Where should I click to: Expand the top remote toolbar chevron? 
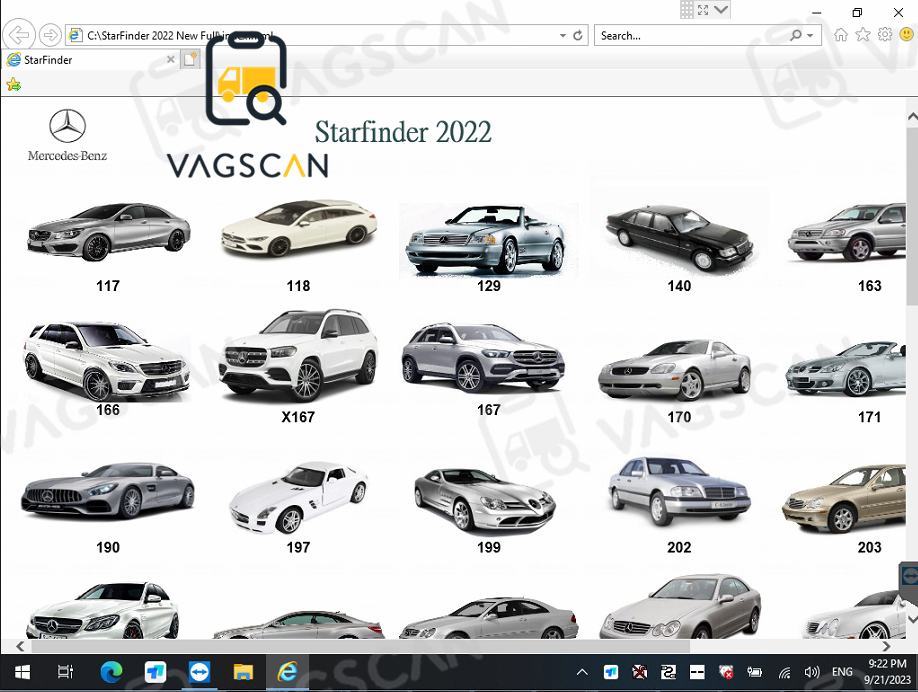(x=721, y=9)
